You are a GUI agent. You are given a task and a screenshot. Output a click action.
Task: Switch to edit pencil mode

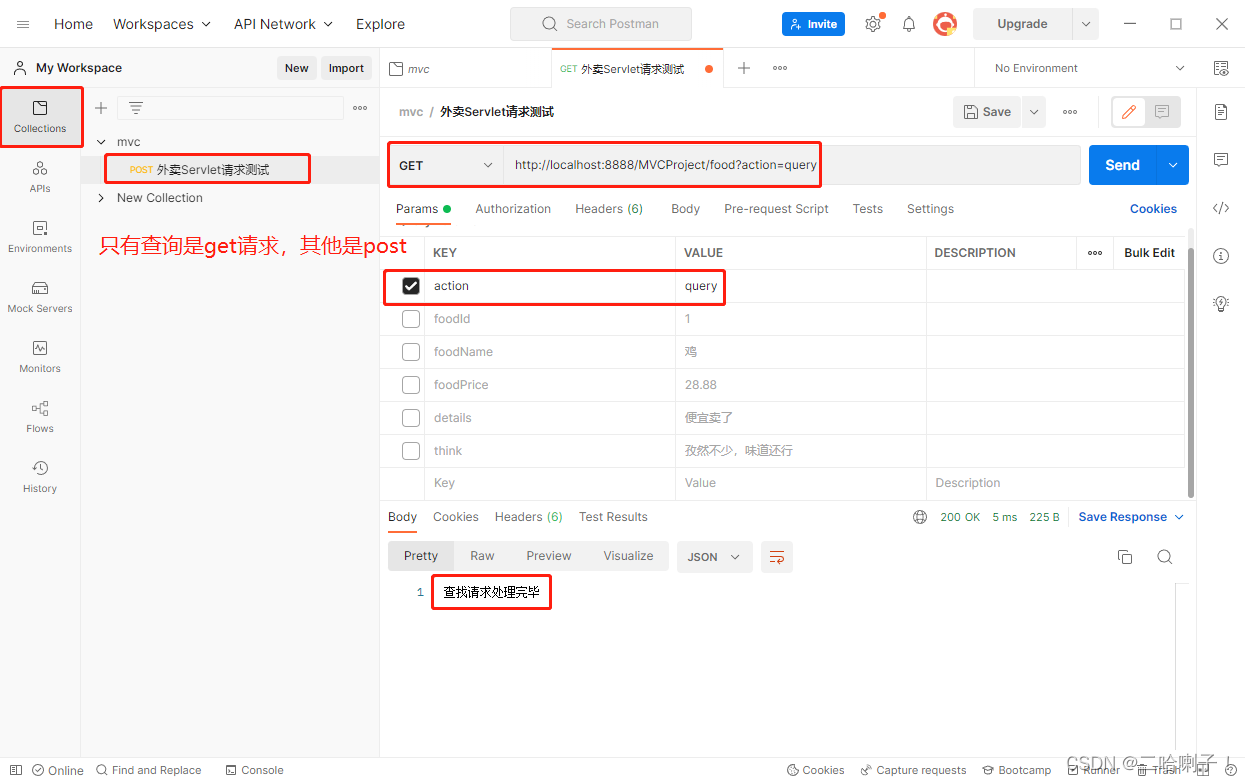pyautogui.click(x=1129, y=112)
